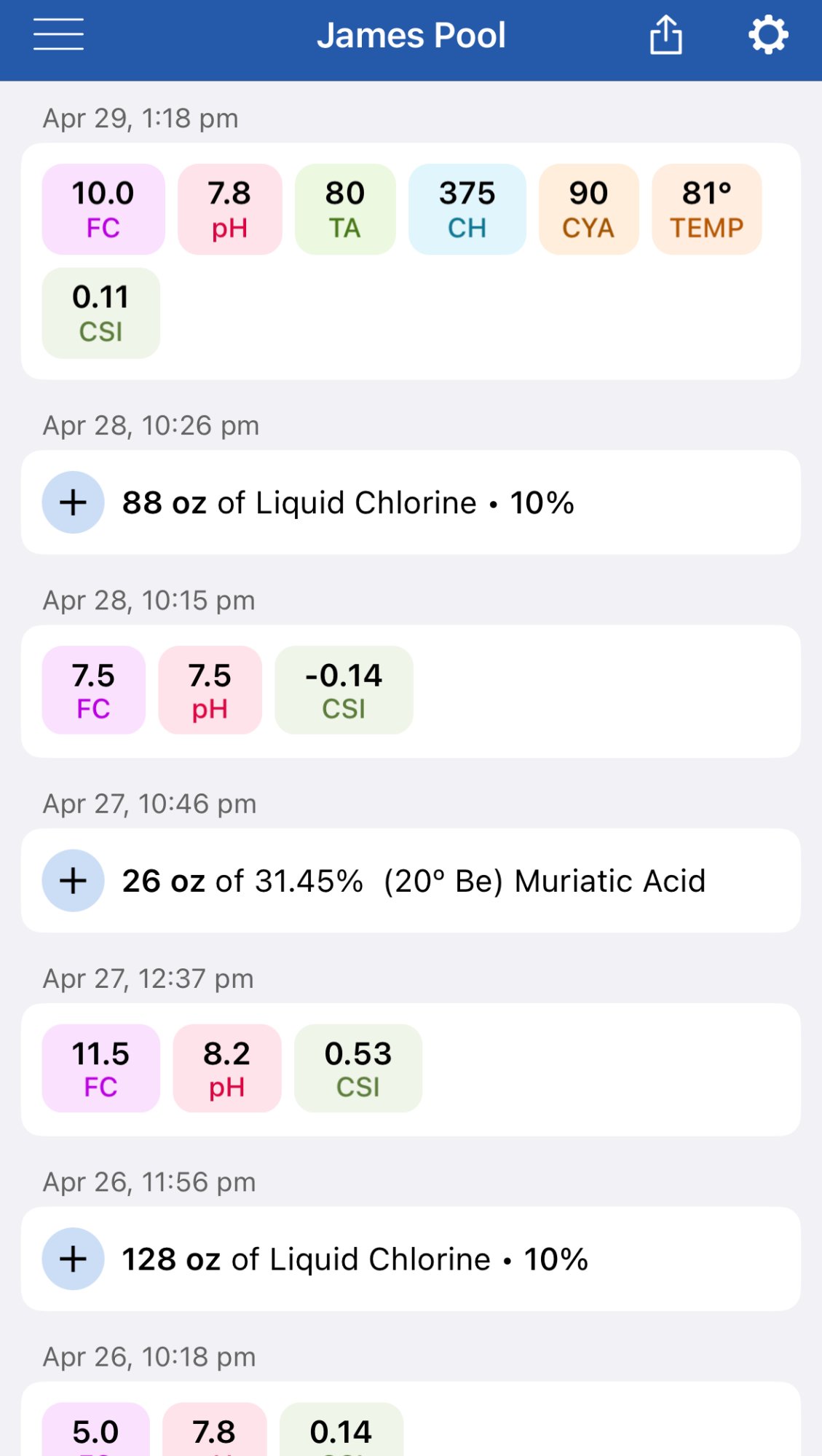Select the 10.0 FC reading tile
This screenshot has width=822, height=1456.
point(103,210)
